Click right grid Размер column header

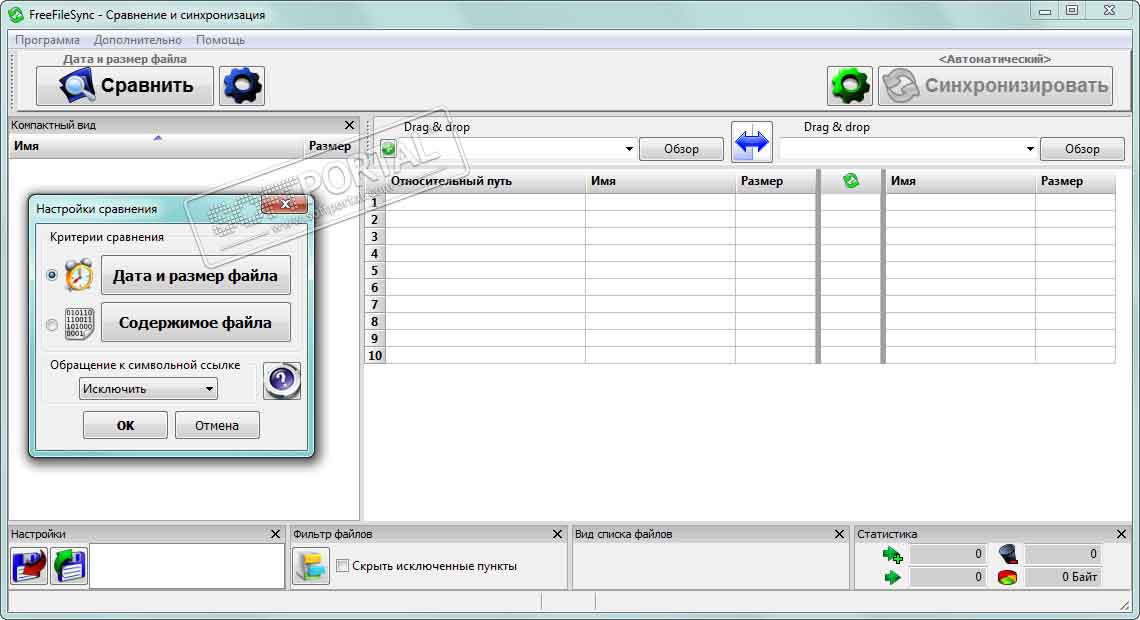[1061, 181]
